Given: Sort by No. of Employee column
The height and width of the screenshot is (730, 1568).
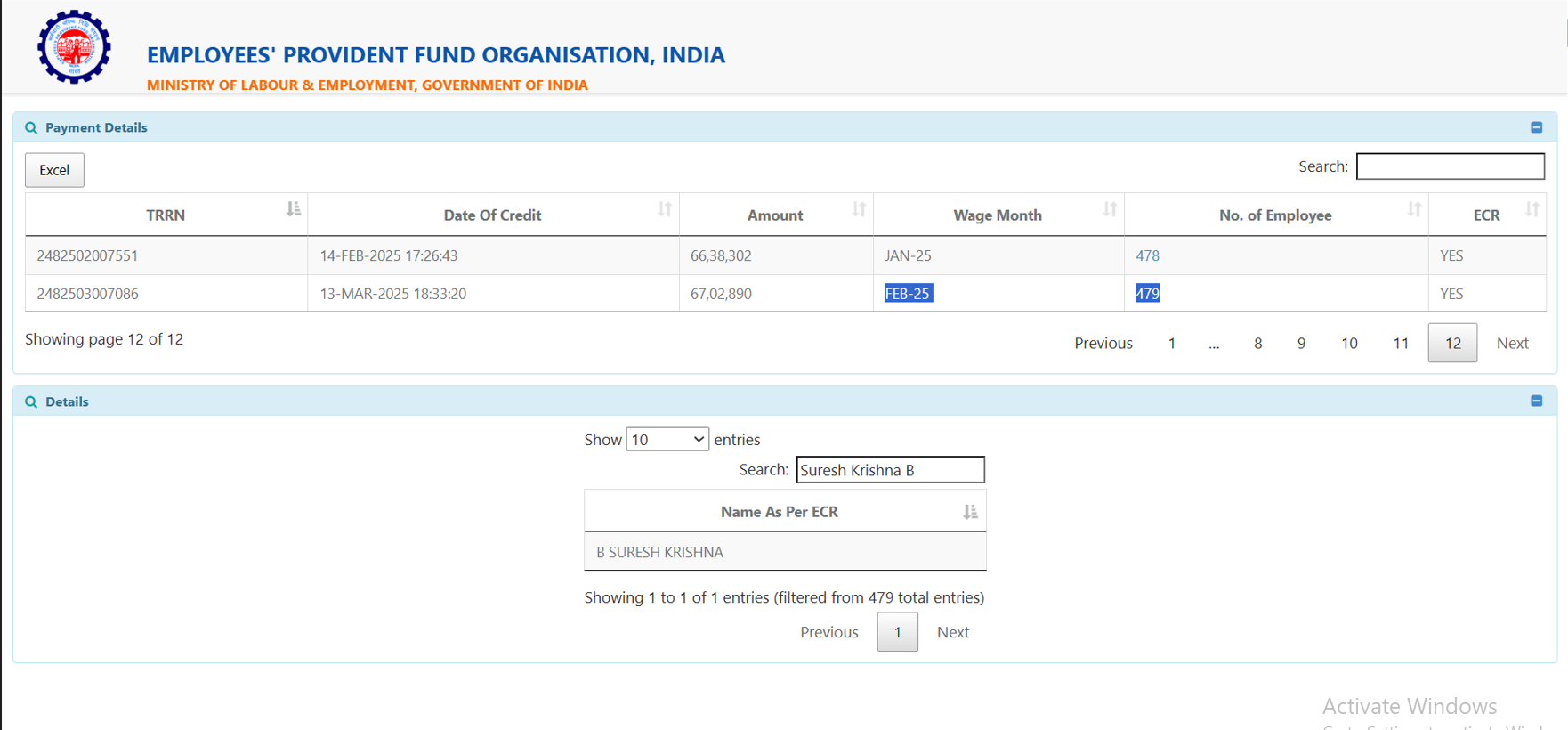Looking at the screenshot, I should [x=1274, y=215].
